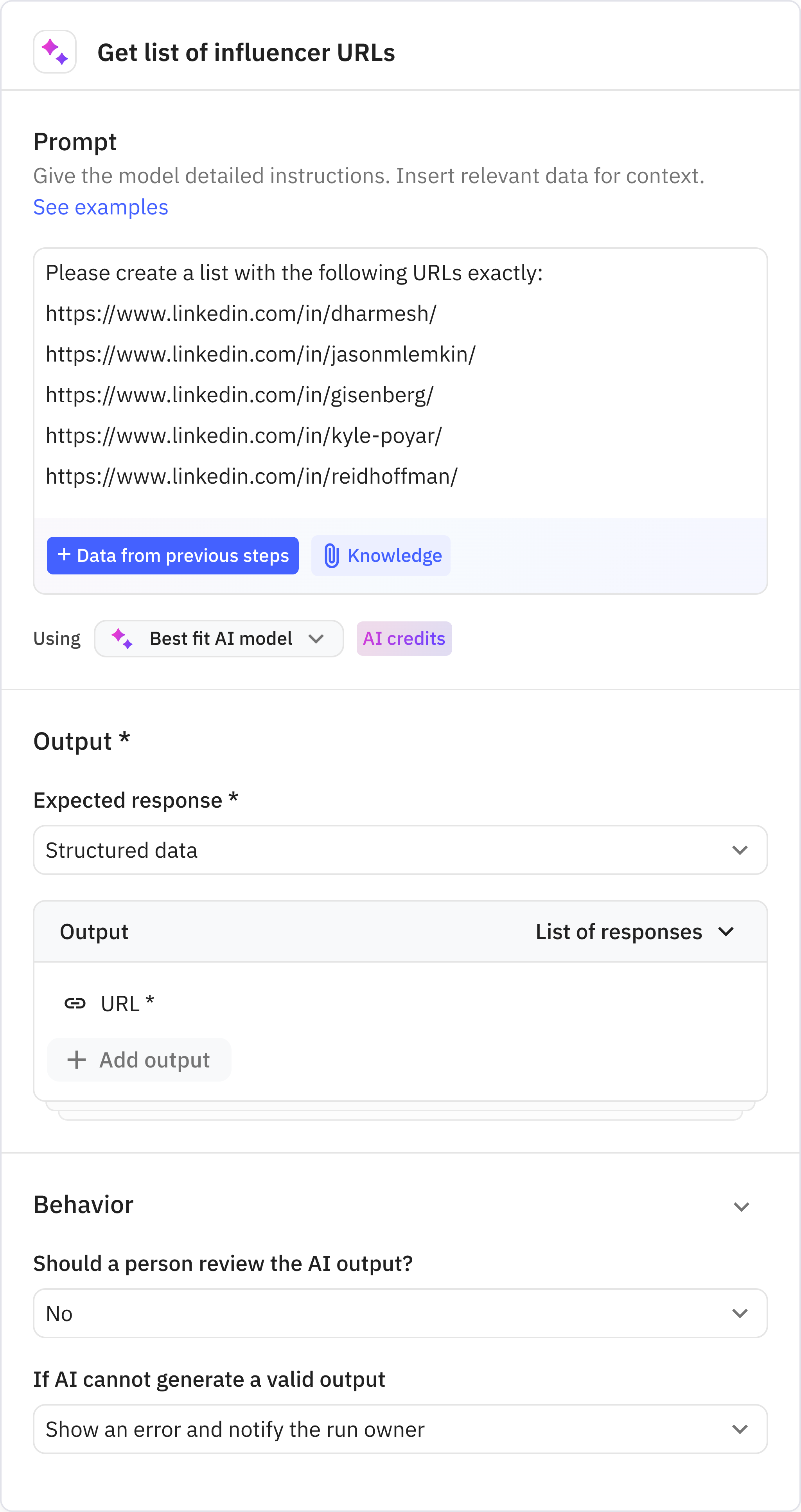Click the AI credits badge
Screen dimensions: 801x1512
[x=404, y=639]
